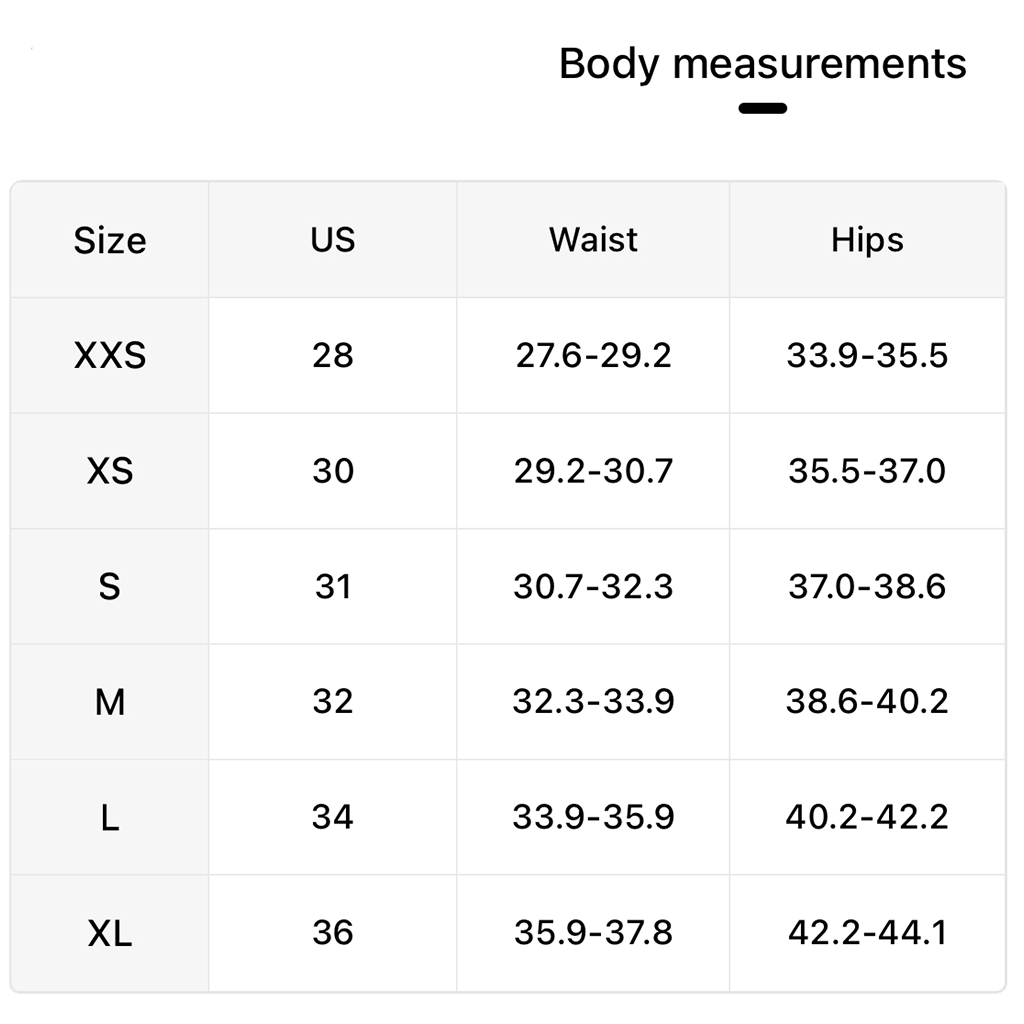Screen dimensions: 1024x1024
Task: Click the Size column header
Action: 110,240
